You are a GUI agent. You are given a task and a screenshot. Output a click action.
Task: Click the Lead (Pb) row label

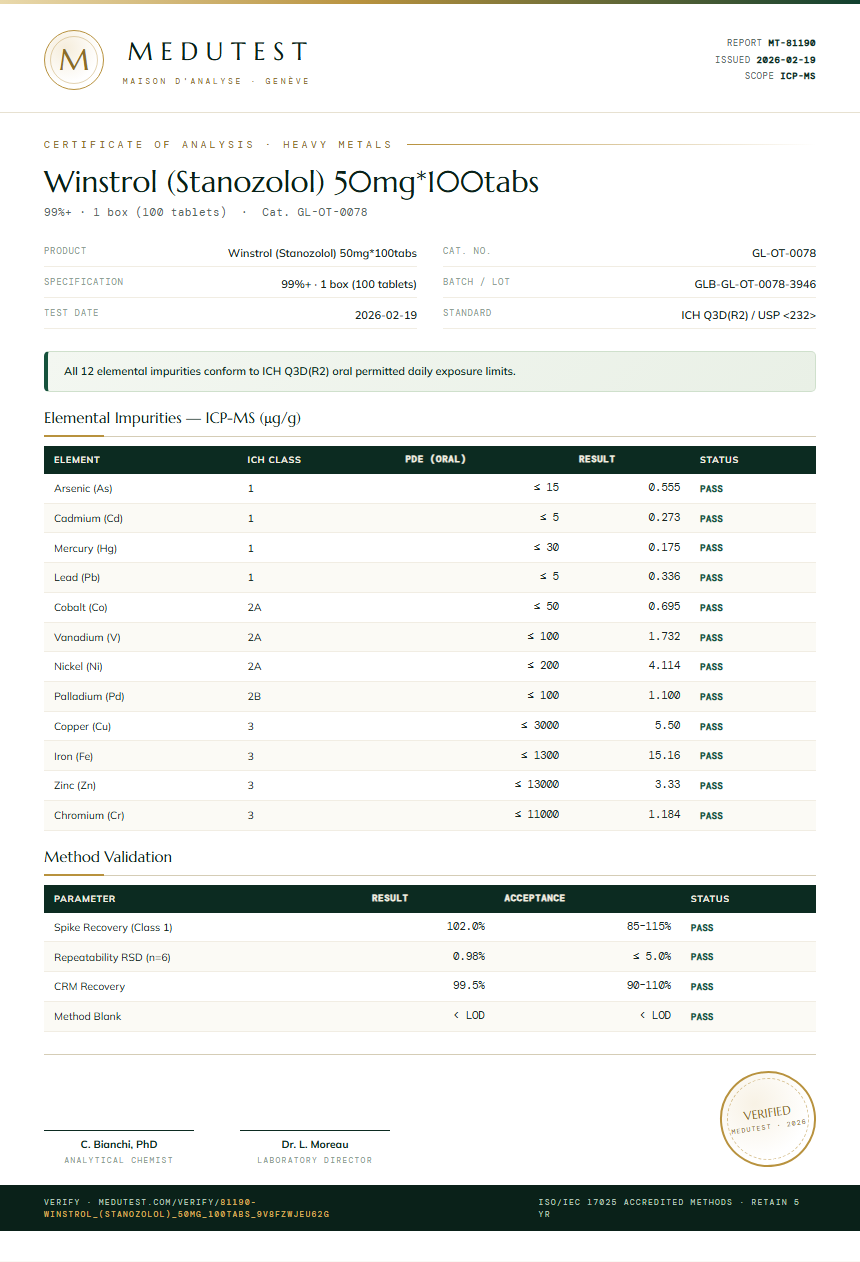[77, 578]
